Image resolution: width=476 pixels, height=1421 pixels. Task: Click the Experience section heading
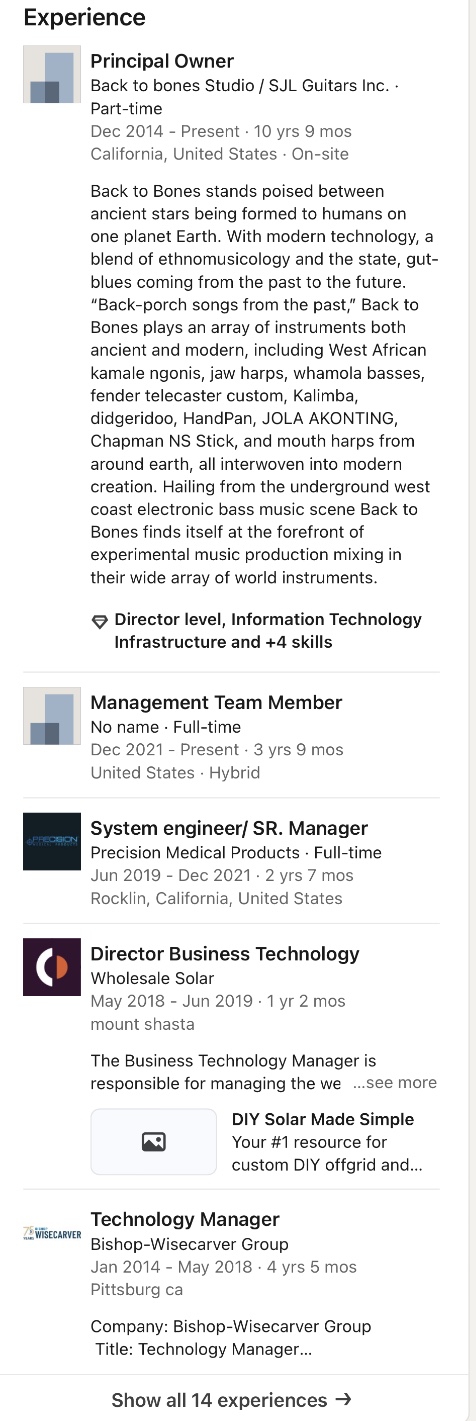click(84, 17)
